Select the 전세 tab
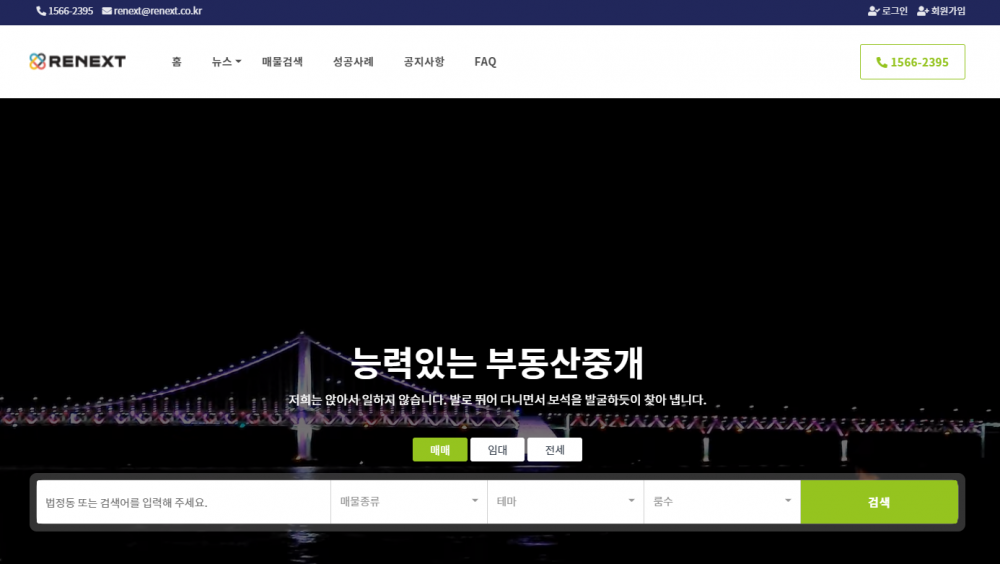The width and height of the screenshot is (1000, 564). tap(555, 450)
